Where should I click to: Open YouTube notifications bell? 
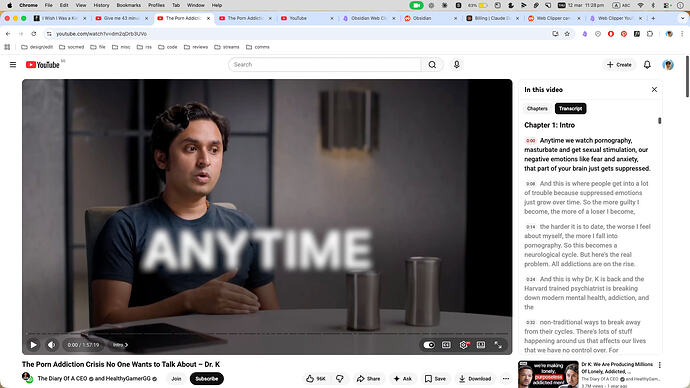click(x=647, y=65)
